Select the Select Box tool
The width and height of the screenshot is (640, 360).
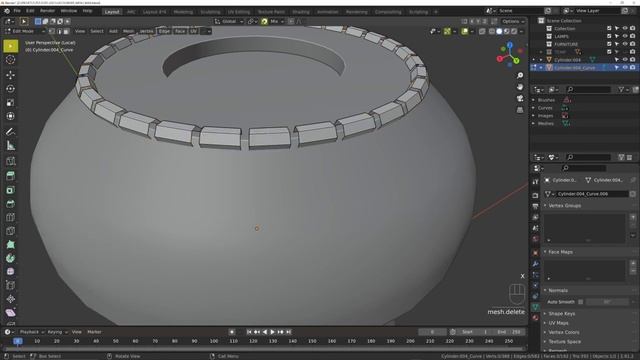11,46
